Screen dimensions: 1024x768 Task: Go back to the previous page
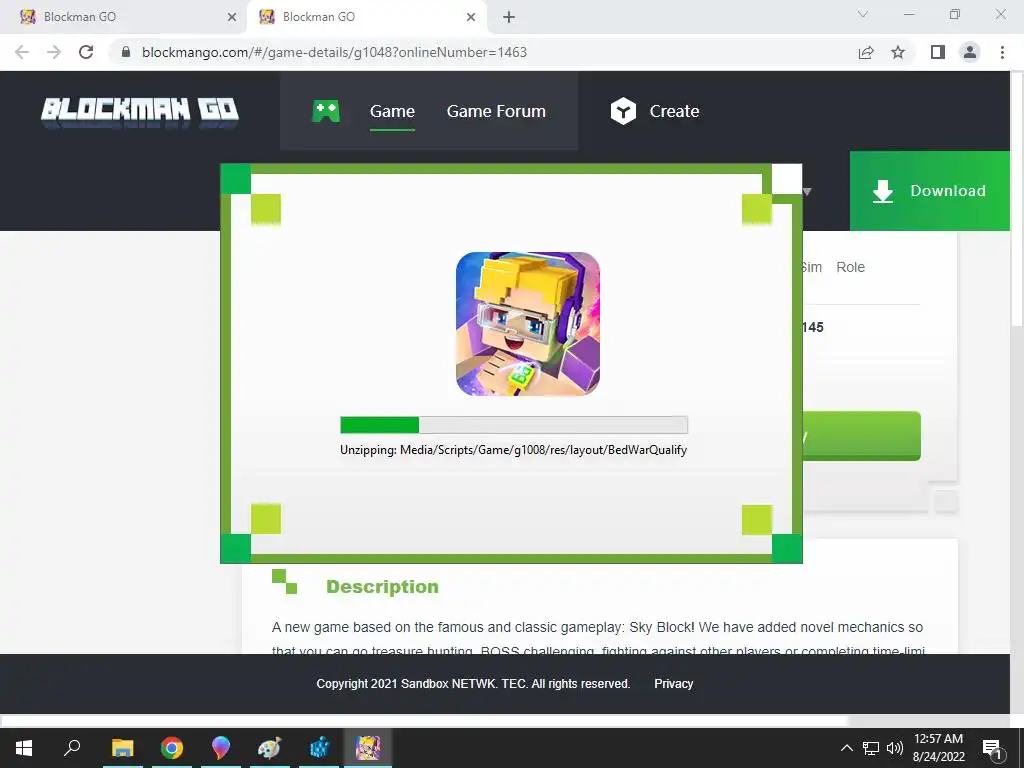pos(22,52)
